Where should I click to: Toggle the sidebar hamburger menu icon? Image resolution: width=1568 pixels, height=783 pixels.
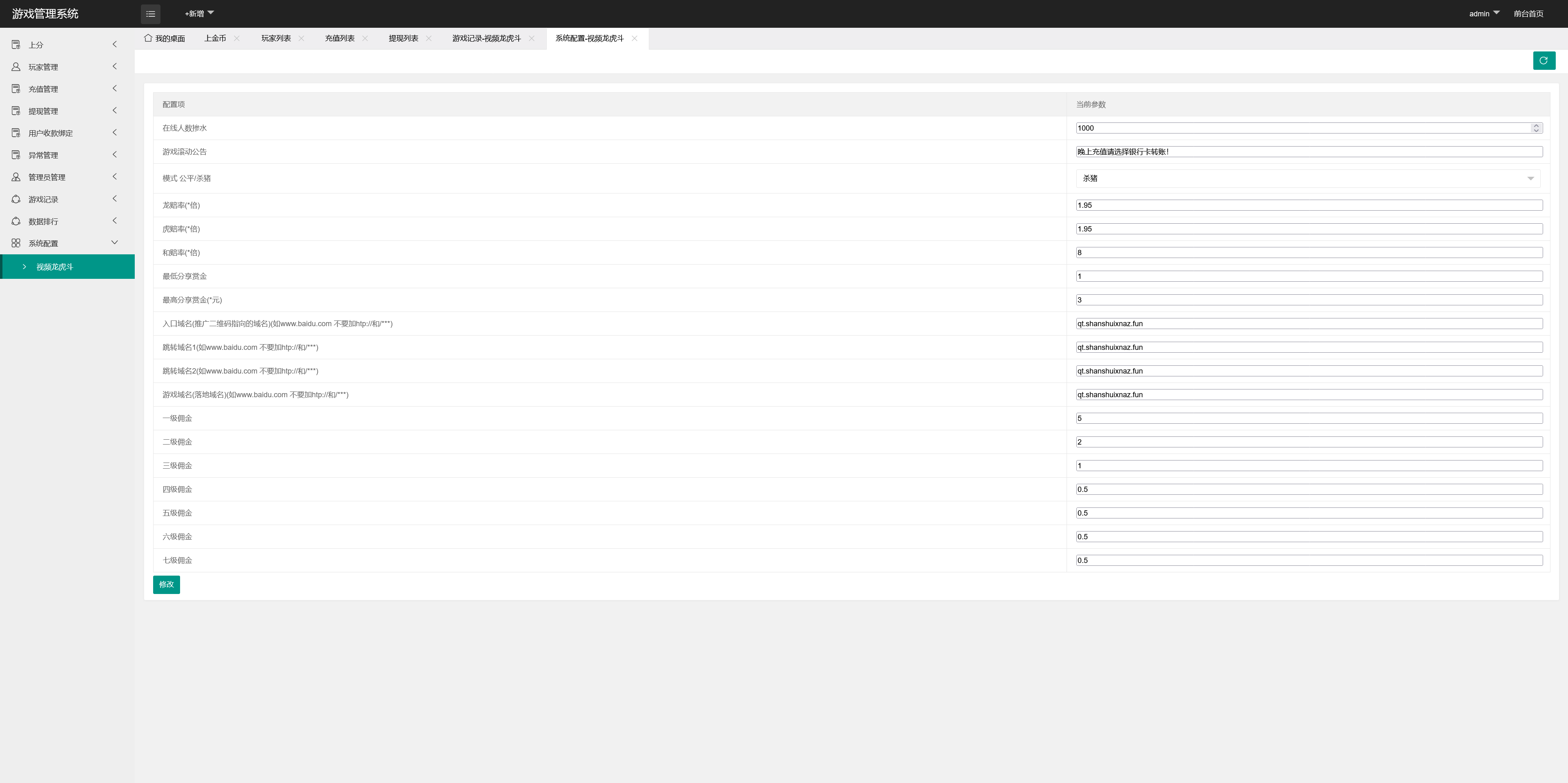point(150,13)
